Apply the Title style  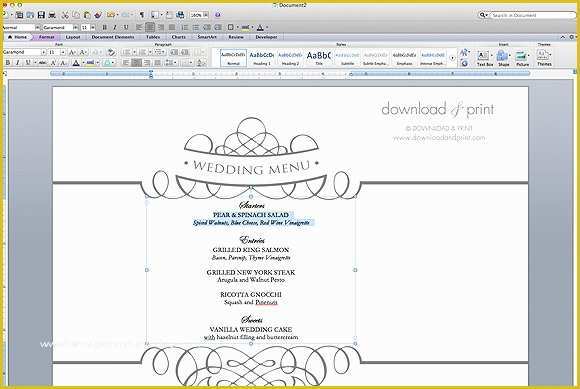click(x=318, y=58)
